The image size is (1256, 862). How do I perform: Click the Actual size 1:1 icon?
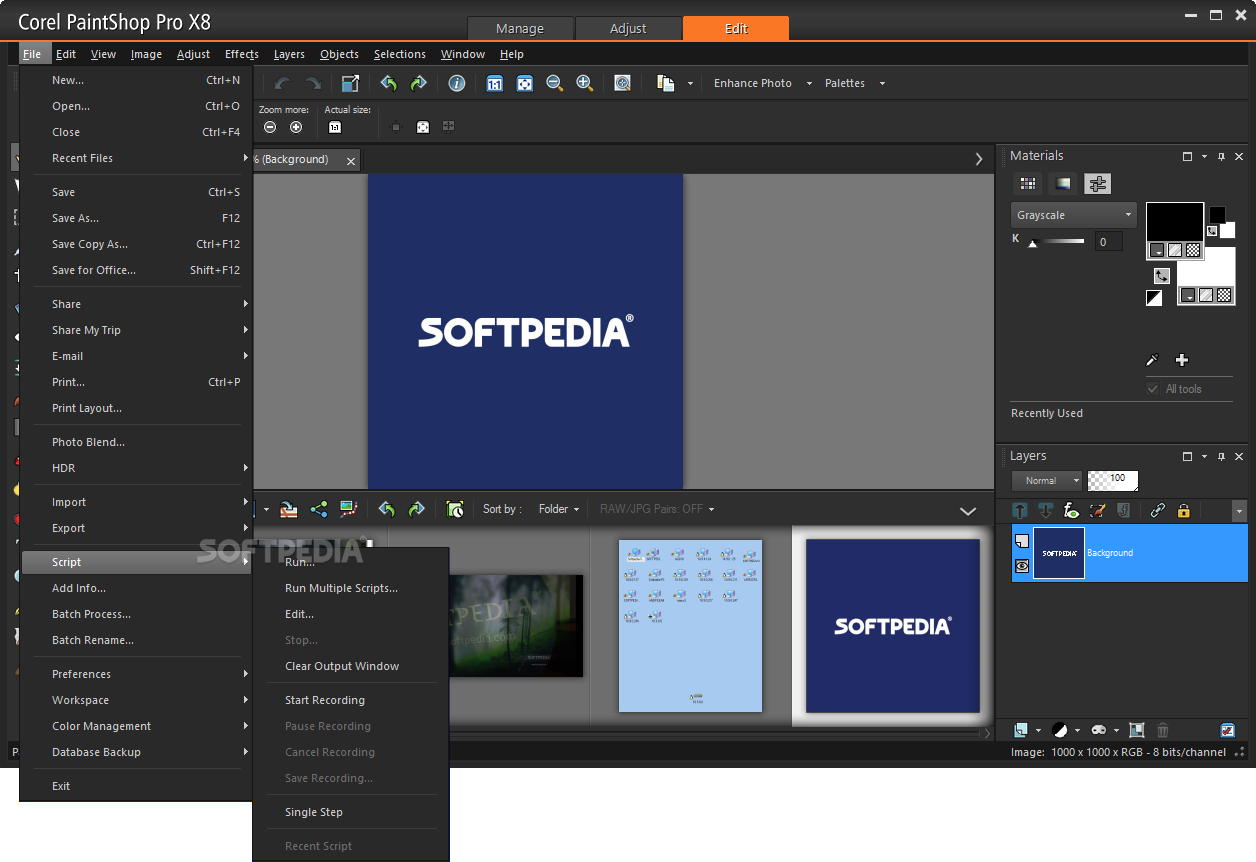[335, 127]
